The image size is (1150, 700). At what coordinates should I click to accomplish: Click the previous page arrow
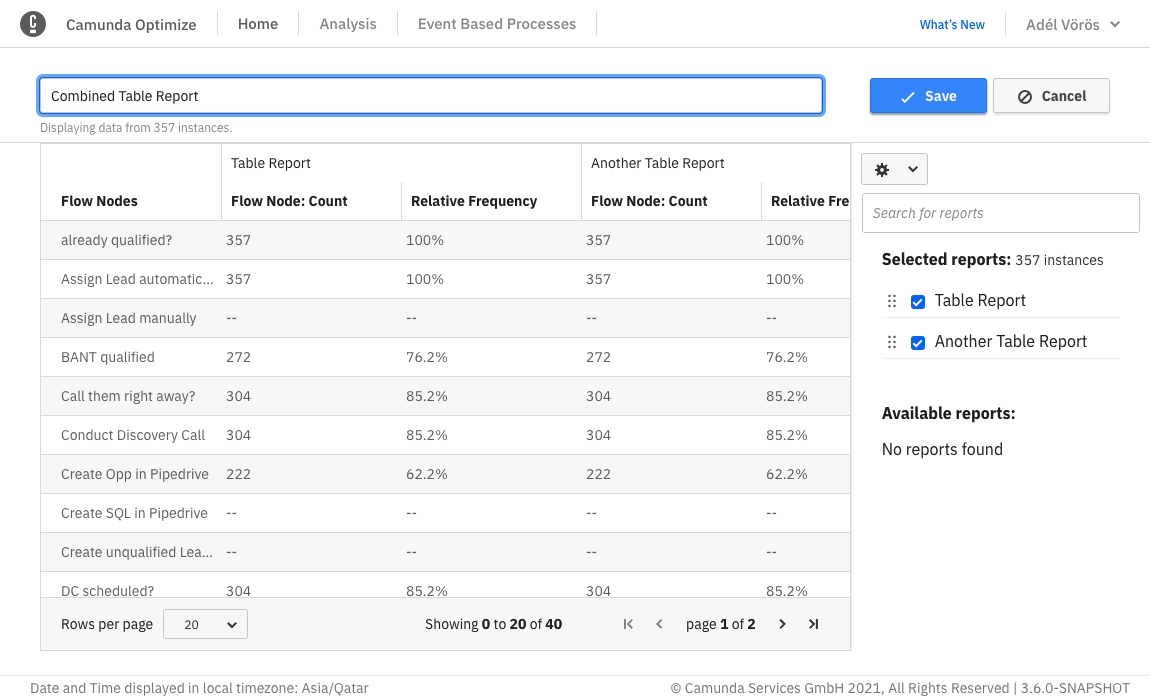(x=659, y=623)
